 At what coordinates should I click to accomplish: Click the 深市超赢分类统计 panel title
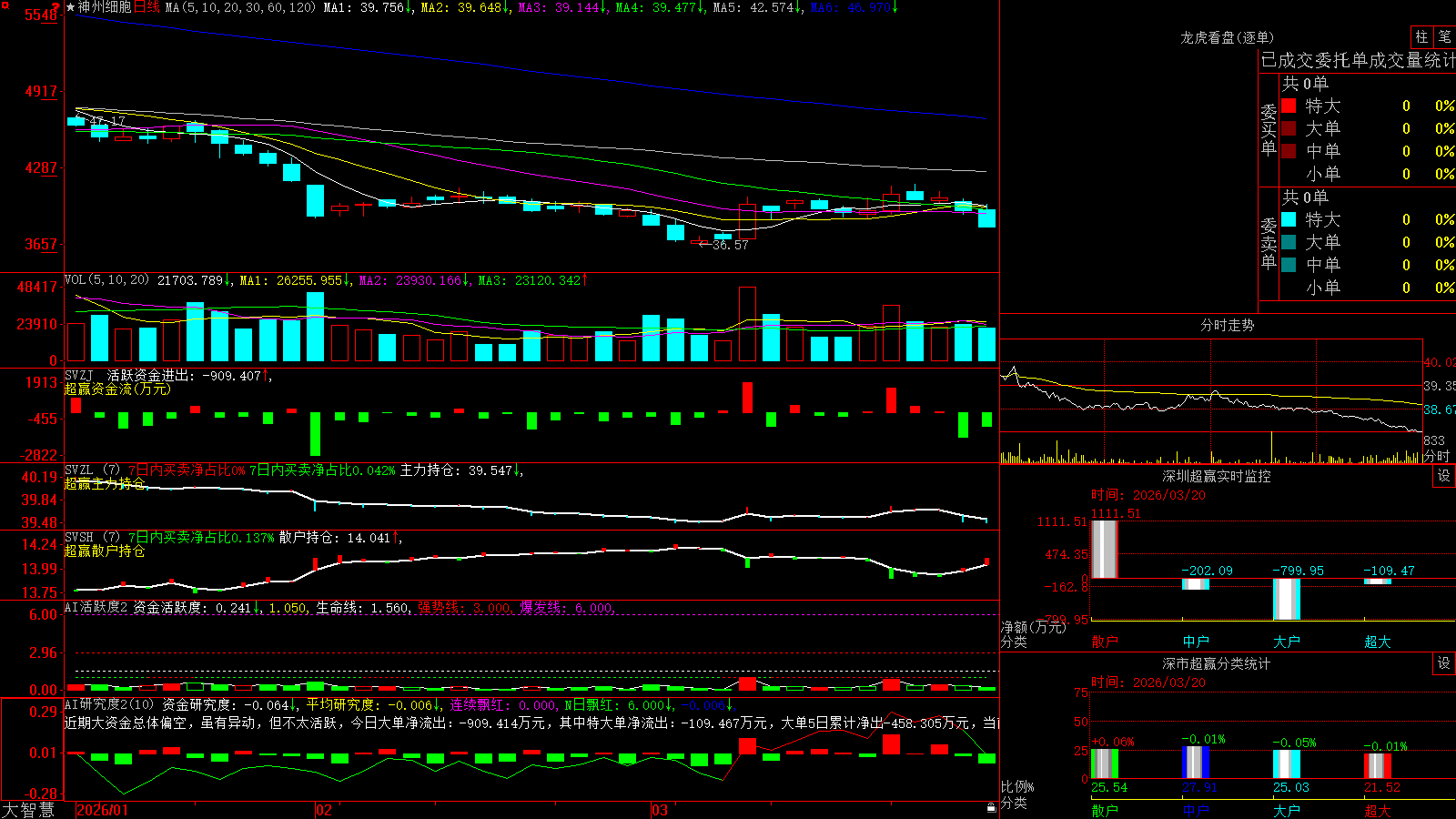pos(1217,663)
